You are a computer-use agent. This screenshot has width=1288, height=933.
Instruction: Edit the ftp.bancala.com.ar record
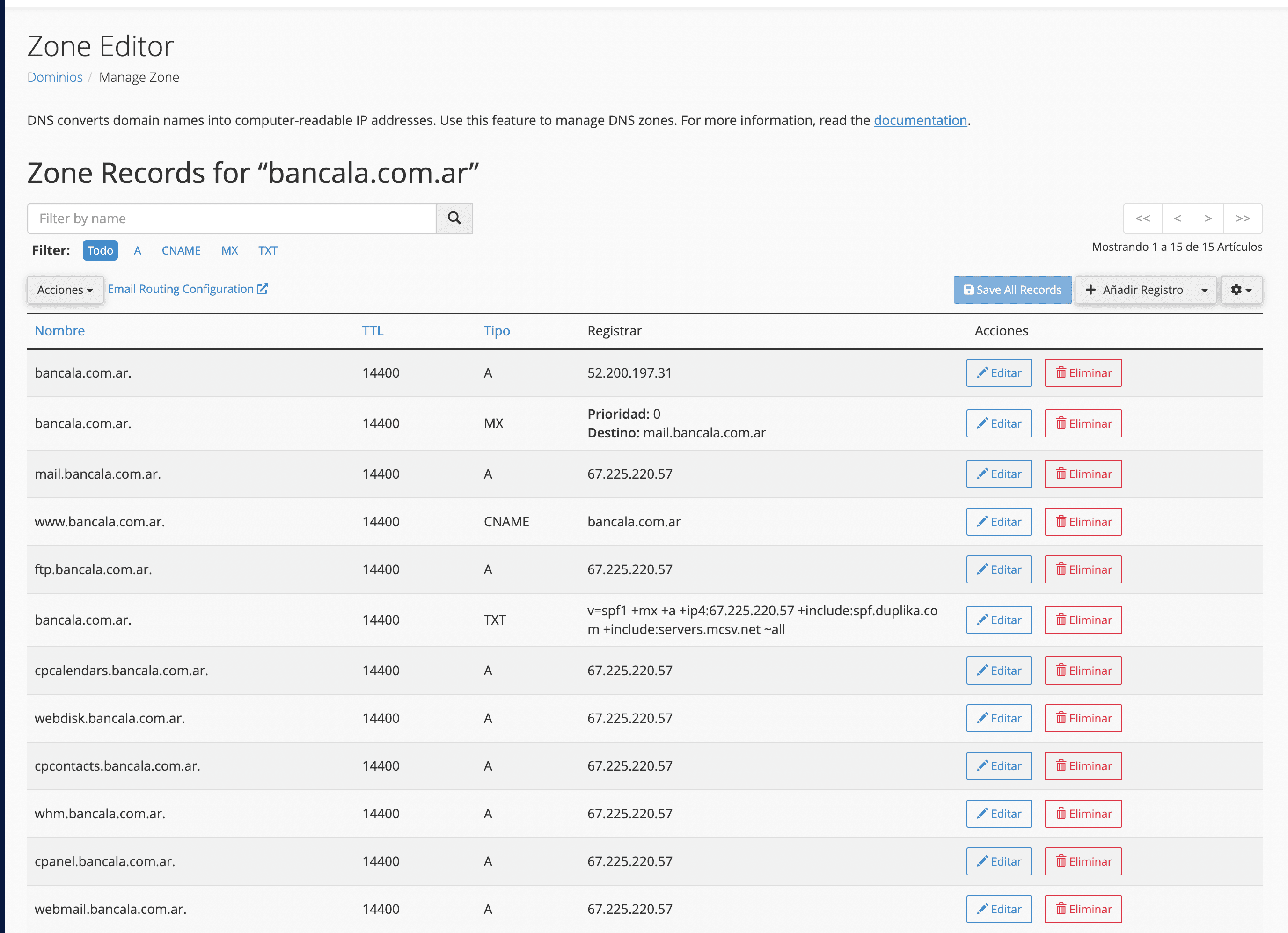(999, 569)
